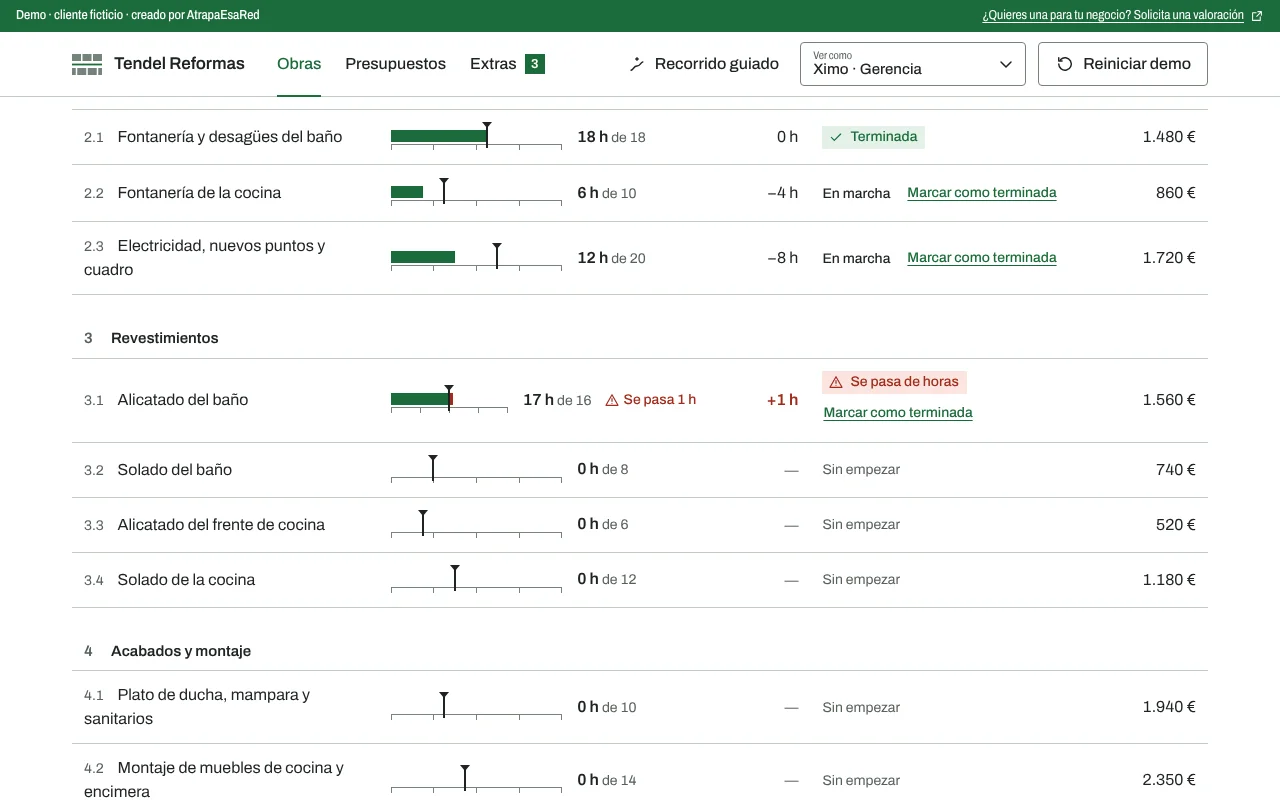
Task: Open the Presupuestos tab
Action: click(x=395, y=64)
